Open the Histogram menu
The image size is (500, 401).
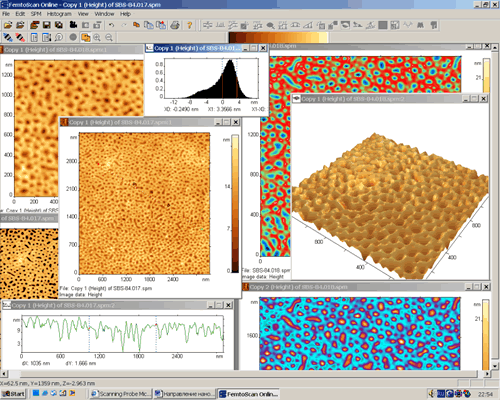click(x=59, y=14)
